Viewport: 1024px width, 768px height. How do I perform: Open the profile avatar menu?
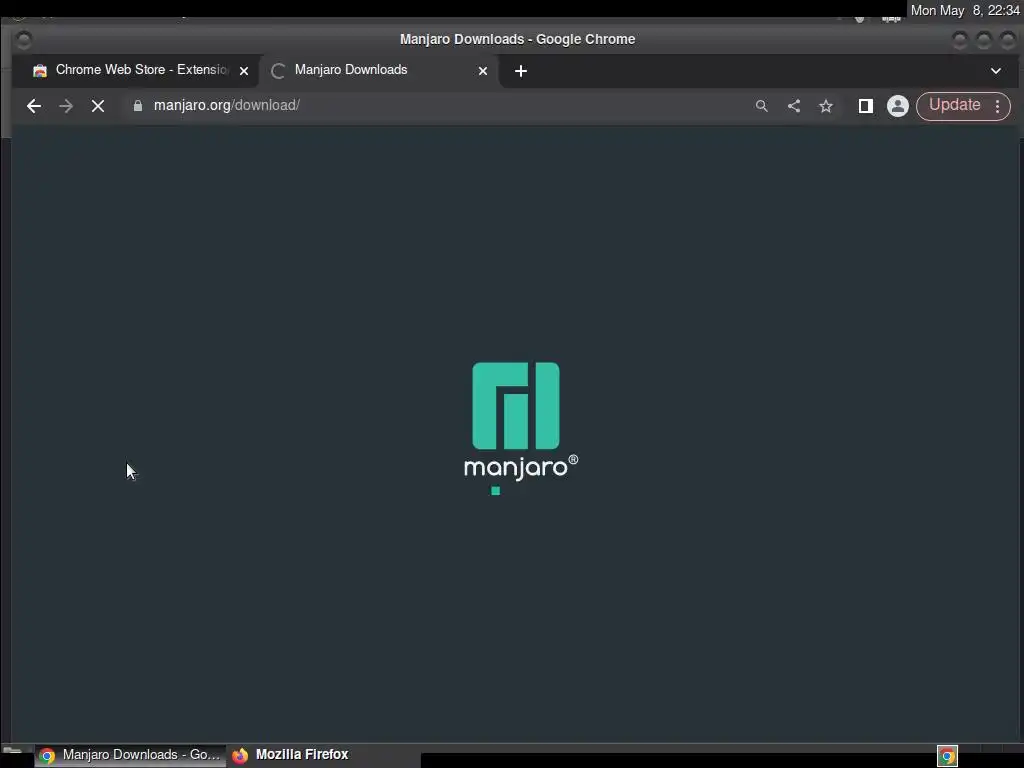tap(898, 106)
